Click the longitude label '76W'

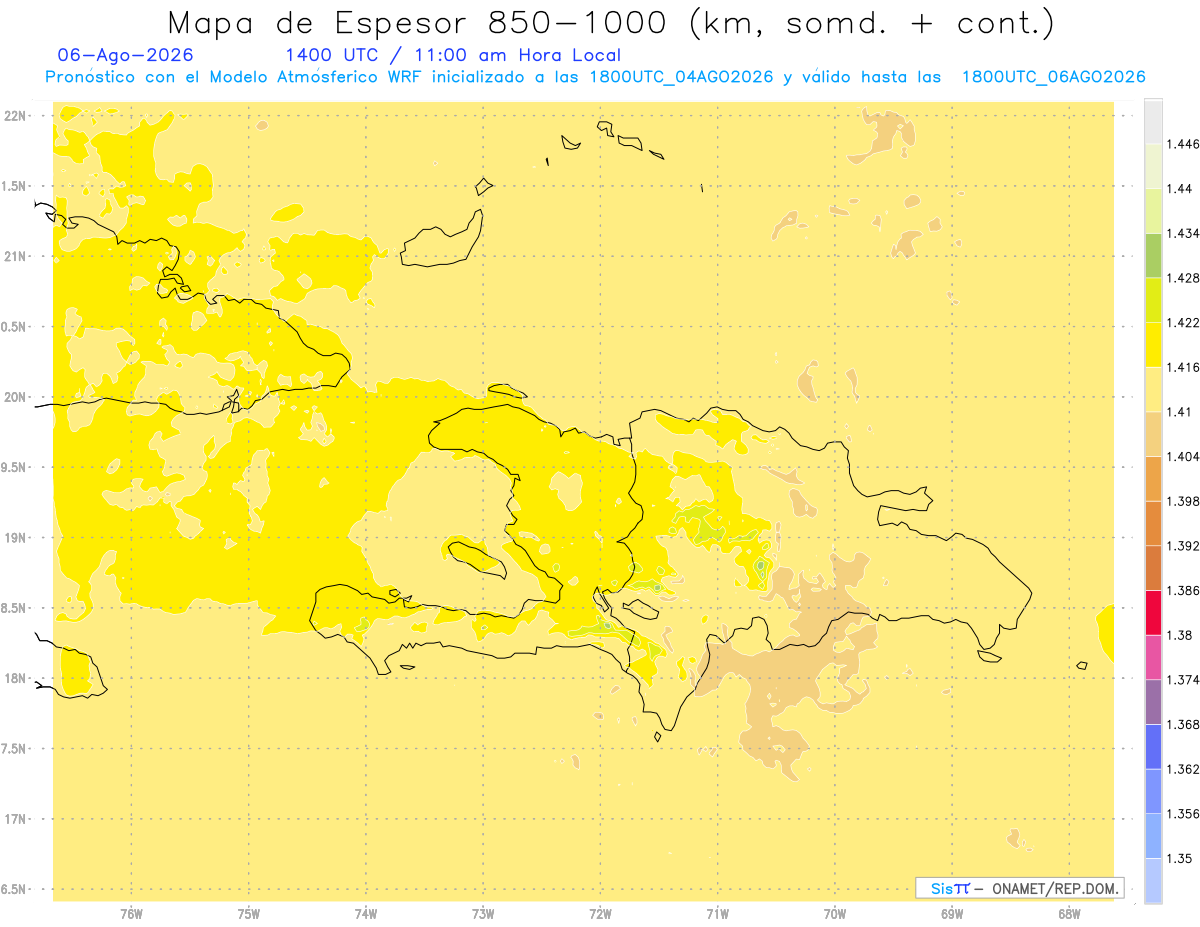pyautogui.click(x=131, y=914)
